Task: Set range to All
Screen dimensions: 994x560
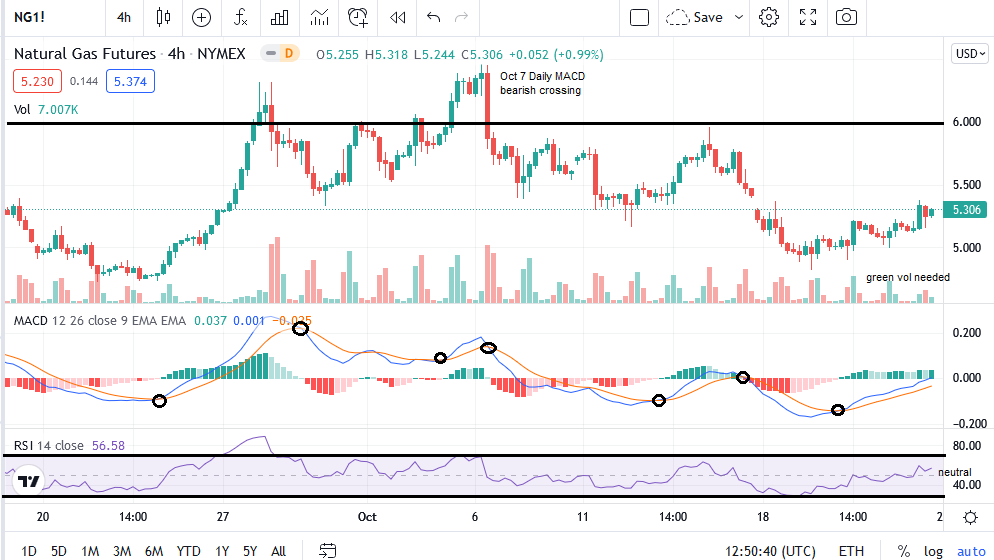Action: (x=278, y=550)
